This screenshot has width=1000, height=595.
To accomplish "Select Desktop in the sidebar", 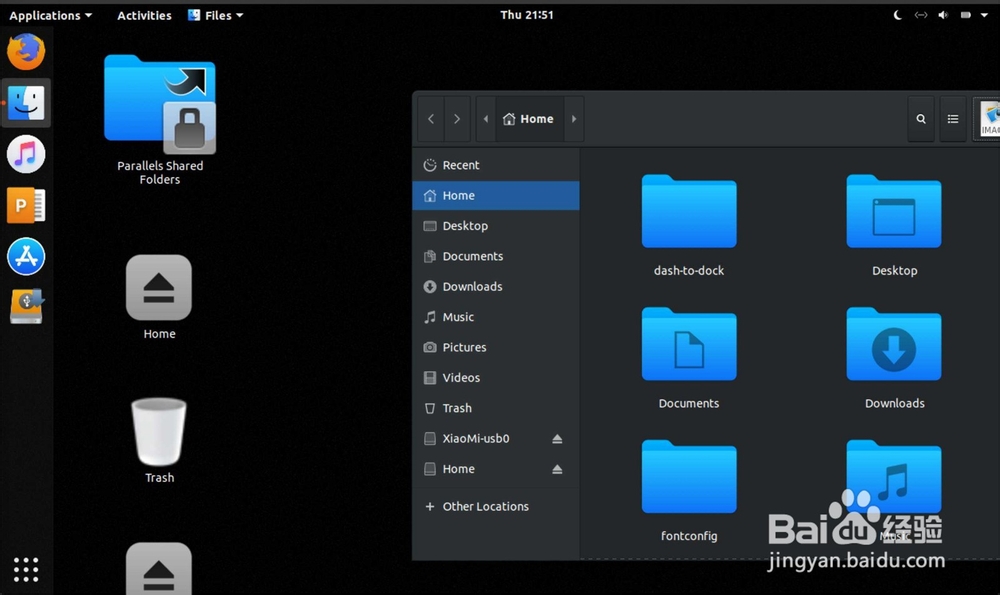I will (x=496, y=226).
